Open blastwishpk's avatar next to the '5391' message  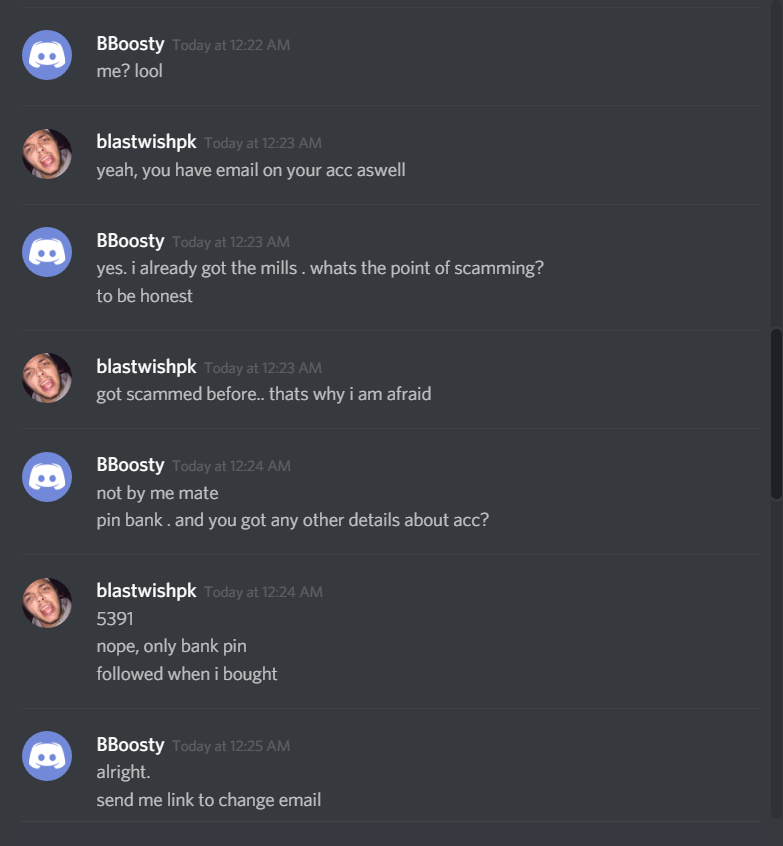coord(47,603)
